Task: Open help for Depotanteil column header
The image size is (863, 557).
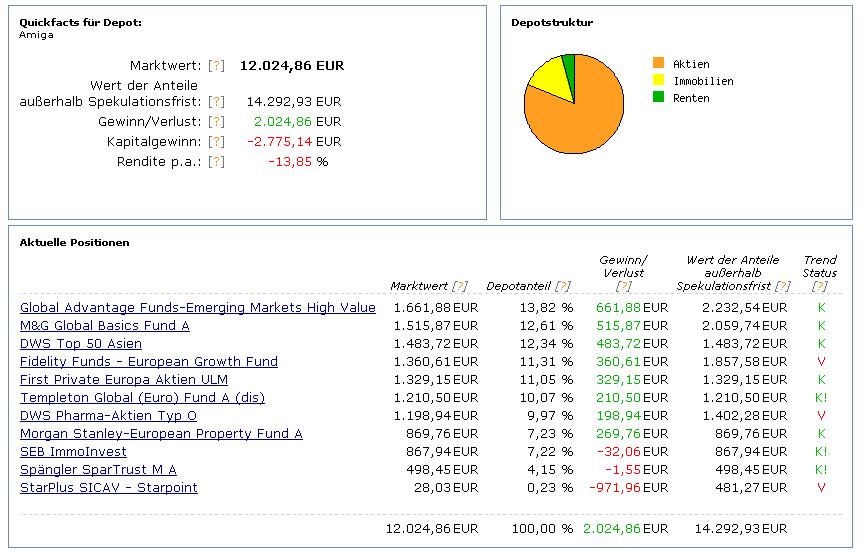Action: tap(564, 286)
